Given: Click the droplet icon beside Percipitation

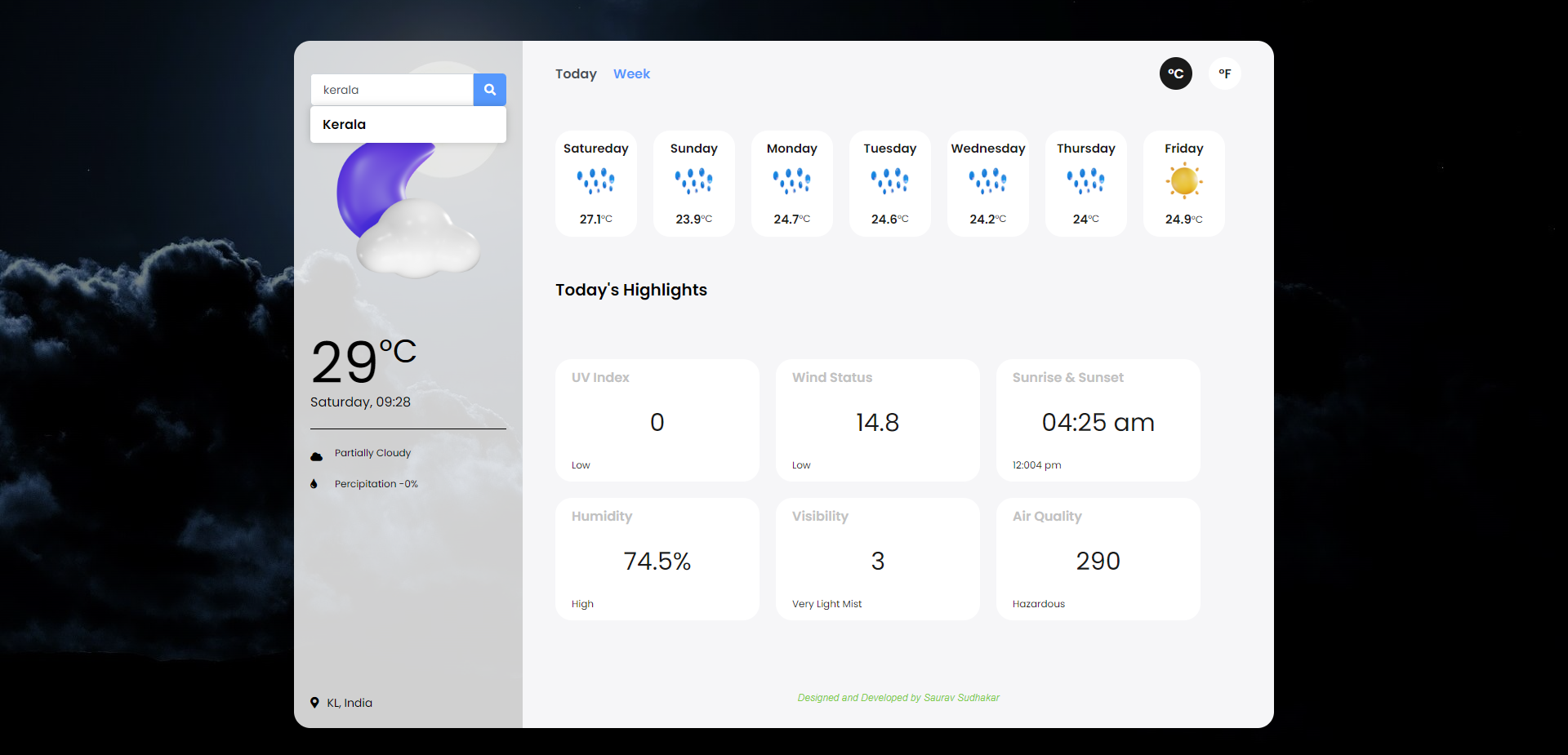Looking at the screenshot, I should click(314, 484).
